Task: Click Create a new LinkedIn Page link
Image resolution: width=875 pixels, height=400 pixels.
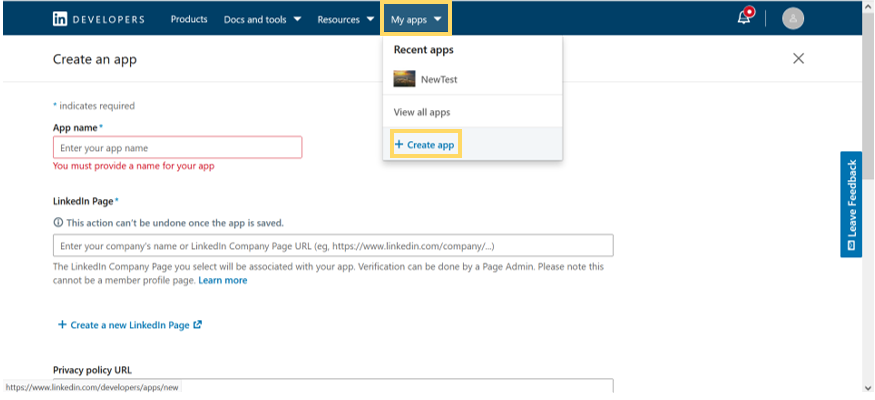Action: [x=130, y=325]
